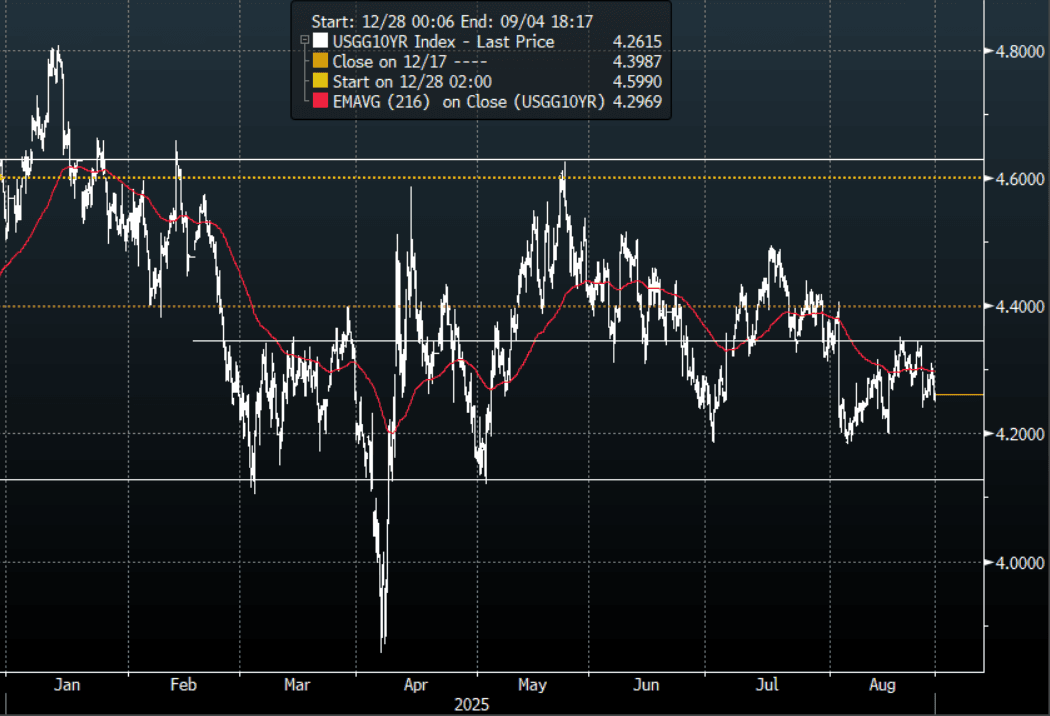
Task: Click the EMAVG value 4.2969
Action: pyautogui.click(x=637, y=102)
